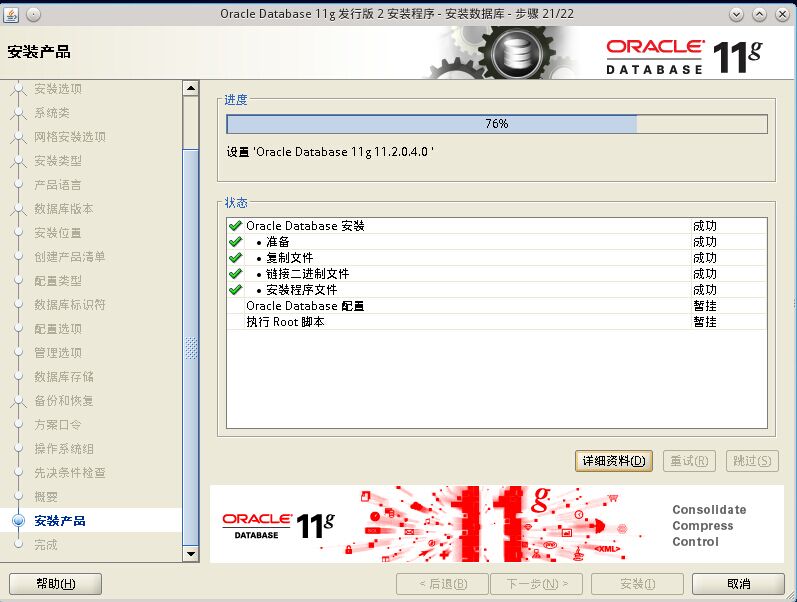Select the 复制文件 status row
The image size is (797, 602).
click(497, 257)
